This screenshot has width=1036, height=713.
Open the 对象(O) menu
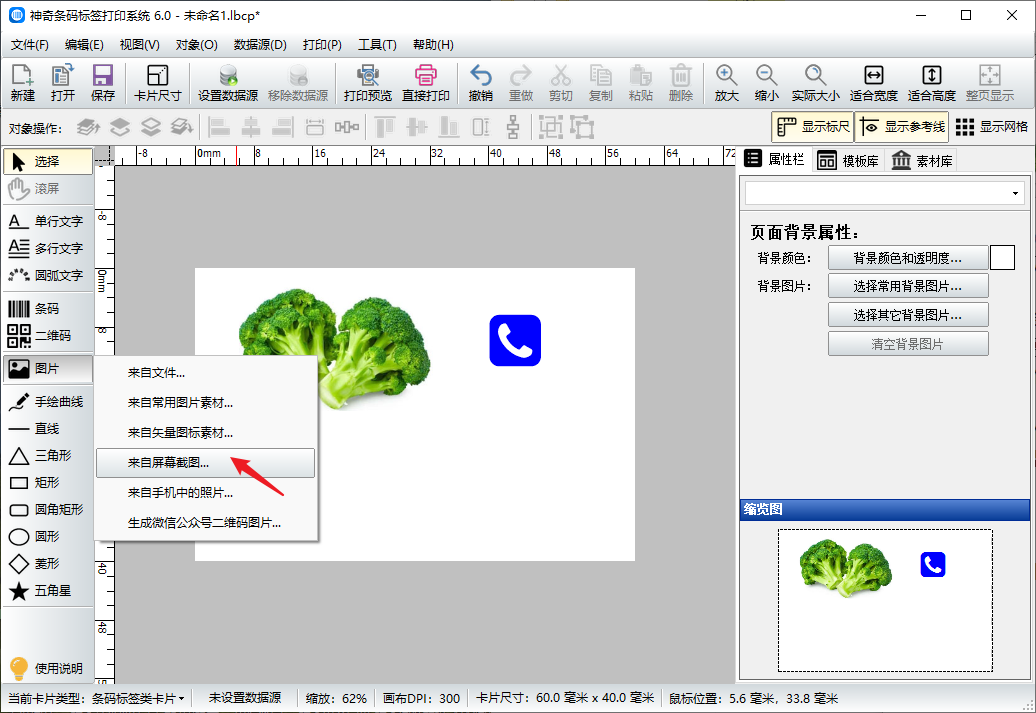(196, 45)
